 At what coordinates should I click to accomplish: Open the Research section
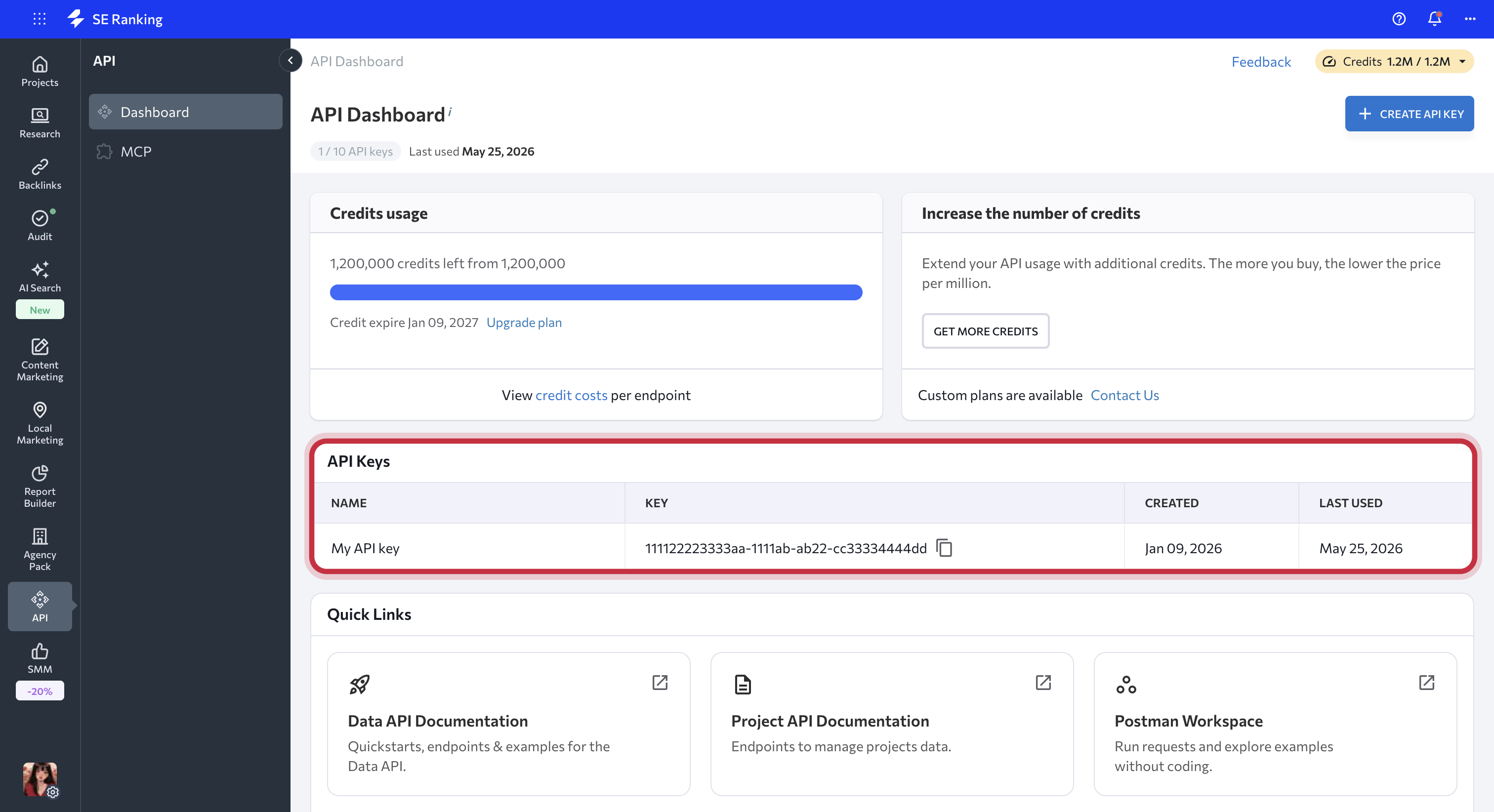click(x=40, y=123)
